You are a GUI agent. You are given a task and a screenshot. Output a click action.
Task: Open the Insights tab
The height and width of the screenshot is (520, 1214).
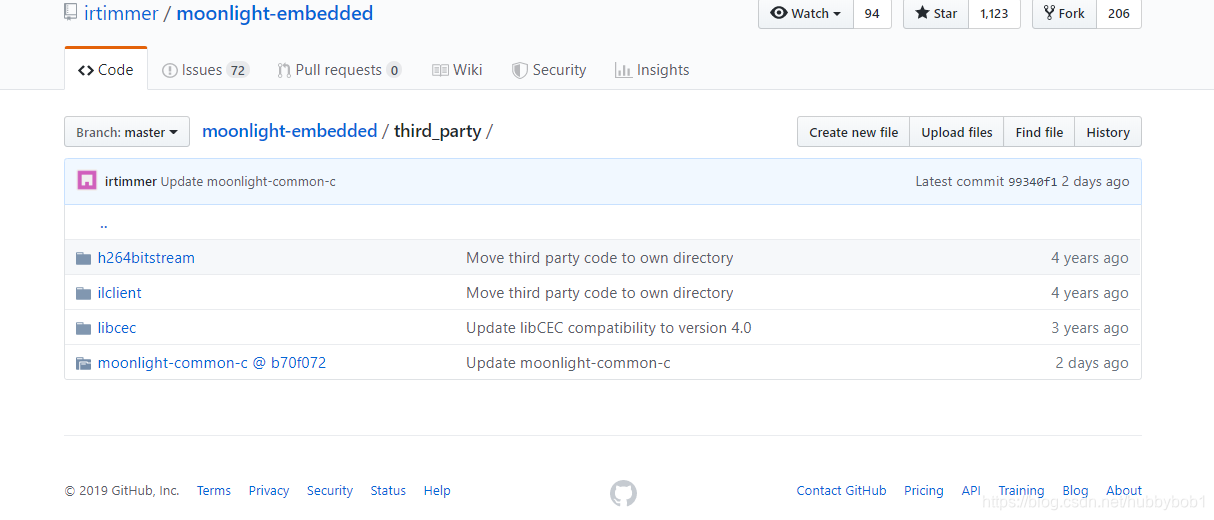pyautogui.click(x=652, y=70)
